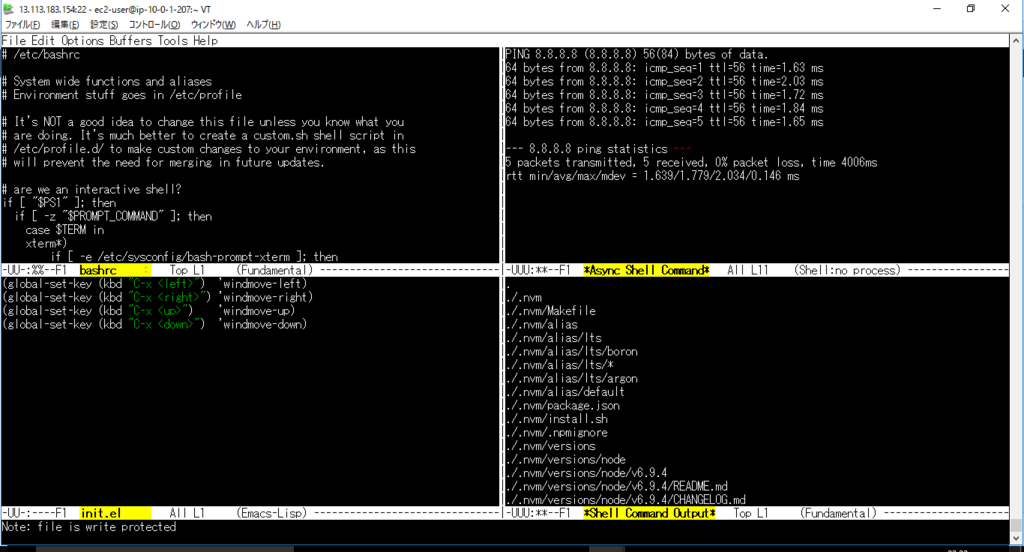Screen dimensions: 1024x552
Task: Click the icmp_seq=3 ping reply line
Action: (x=664, y=95)
